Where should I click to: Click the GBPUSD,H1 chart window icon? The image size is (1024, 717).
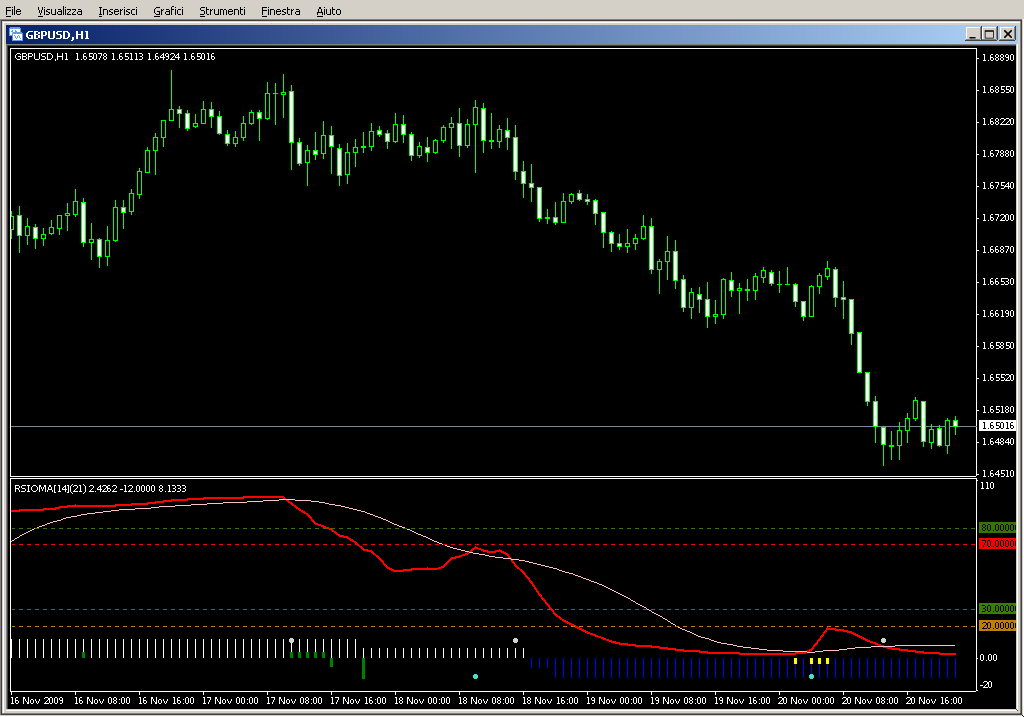(16, 35)
